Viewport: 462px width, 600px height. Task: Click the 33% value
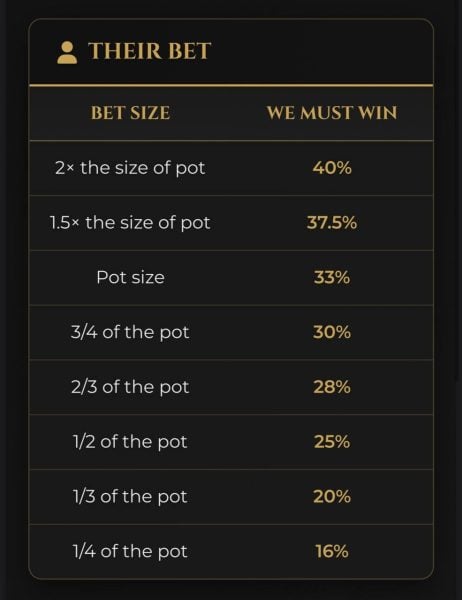[332, 277]
